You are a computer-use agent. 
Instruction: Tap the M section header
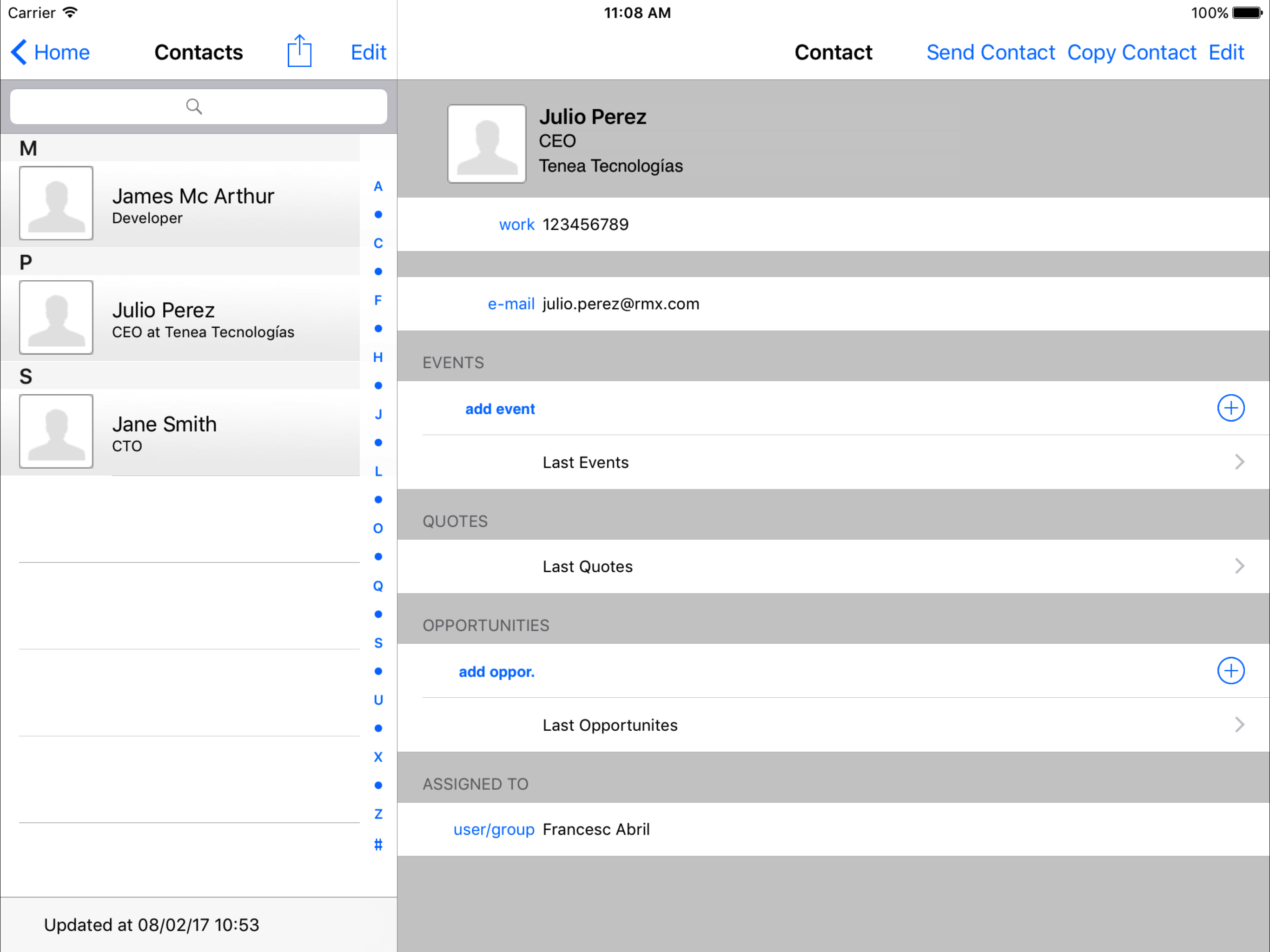pos(180,148)
